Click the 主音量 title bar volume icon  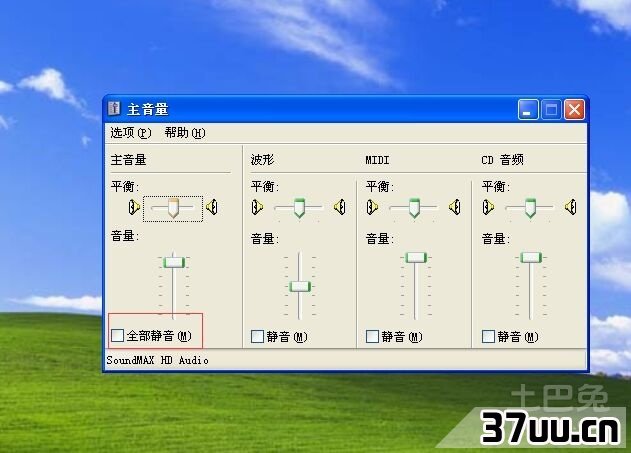point(114,109)
